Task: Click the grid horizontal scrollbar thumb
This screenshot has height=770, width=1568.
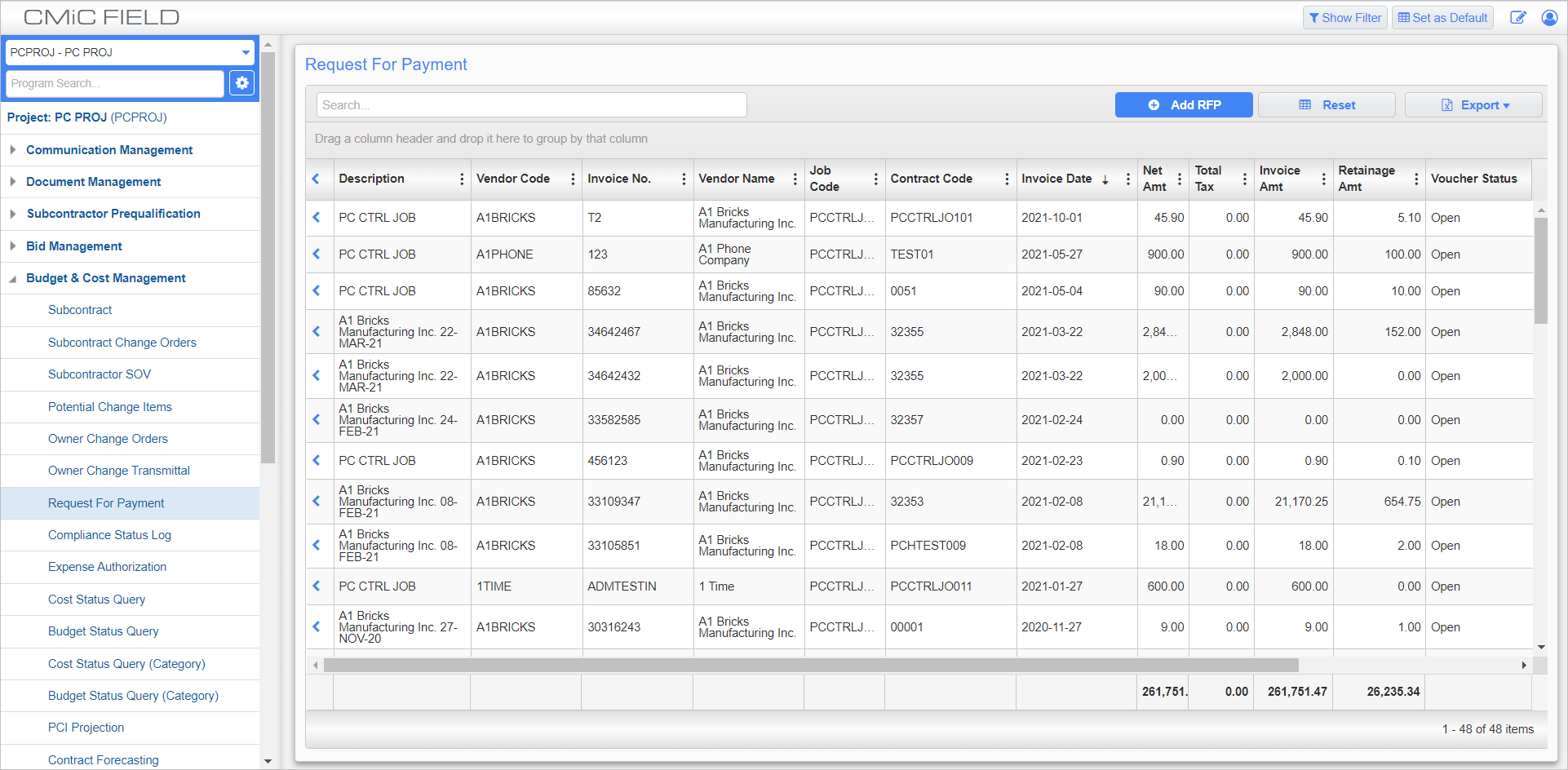Action: 811,666
